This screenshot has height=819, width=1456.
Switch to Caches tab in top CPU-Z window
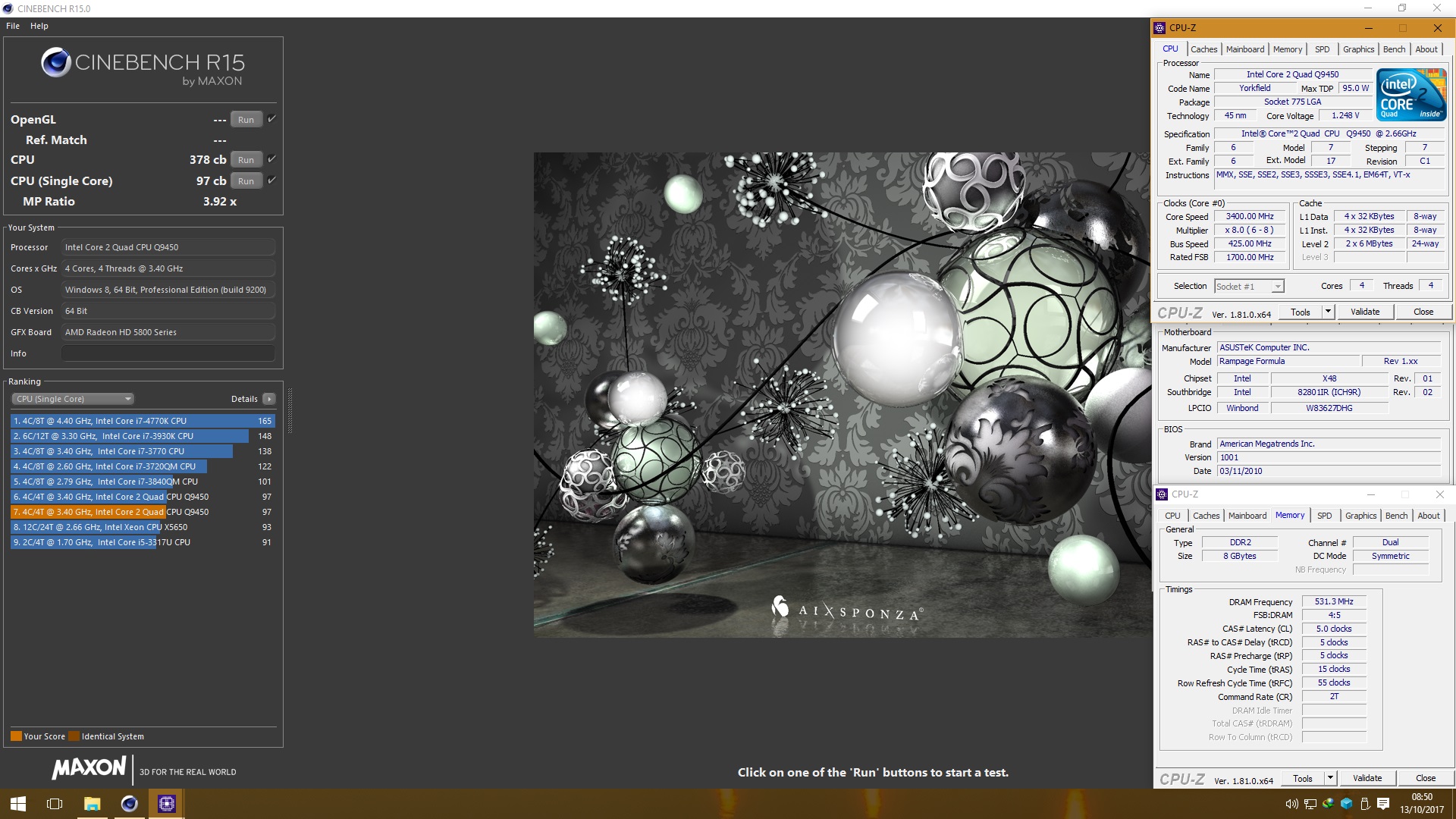point(1203,49)
